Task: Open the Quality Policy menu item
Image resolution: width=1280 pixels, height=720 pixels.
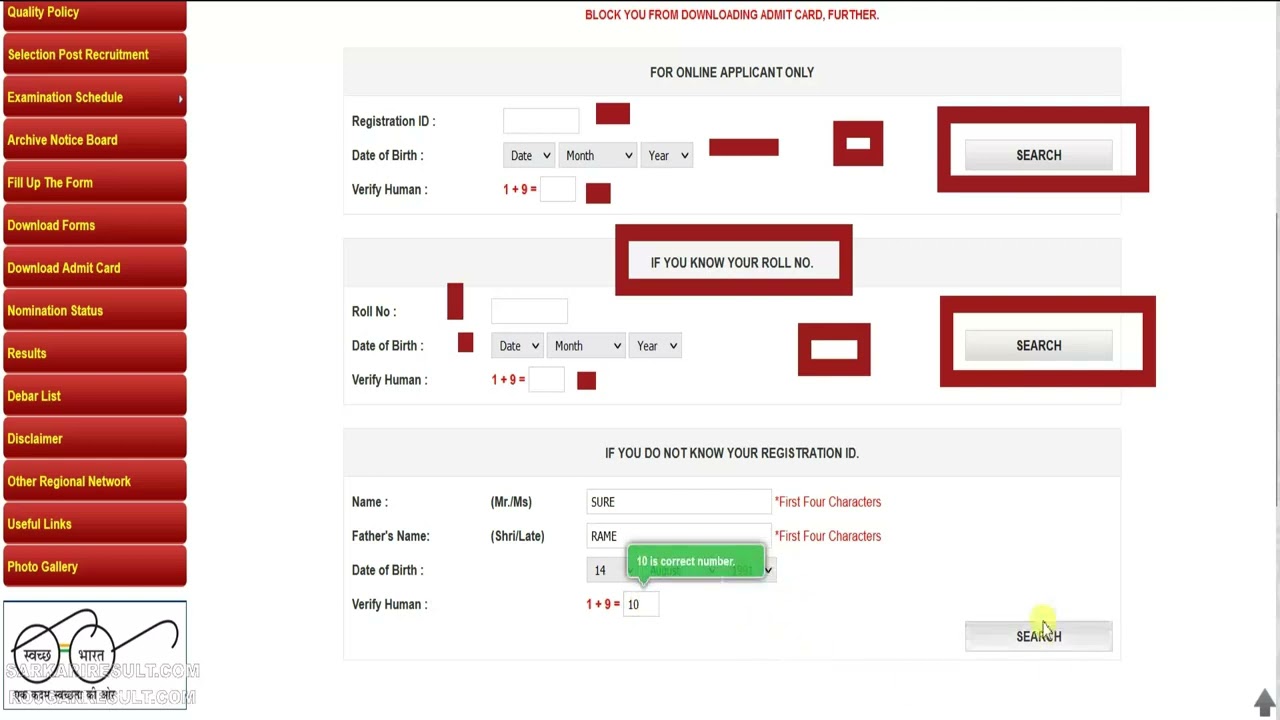Action: click(94, 13)
